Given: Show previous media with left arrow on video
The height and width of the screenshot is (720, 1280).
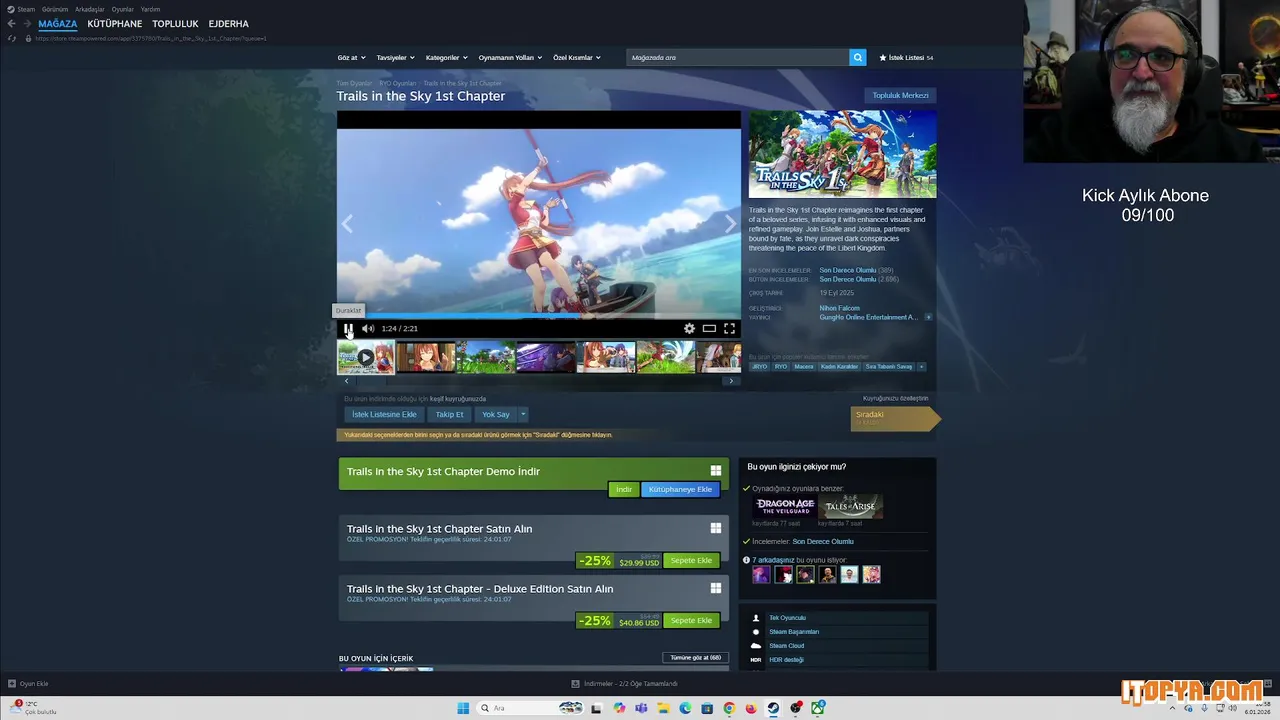Looking at the screenshot, I should tap(347, 224).
